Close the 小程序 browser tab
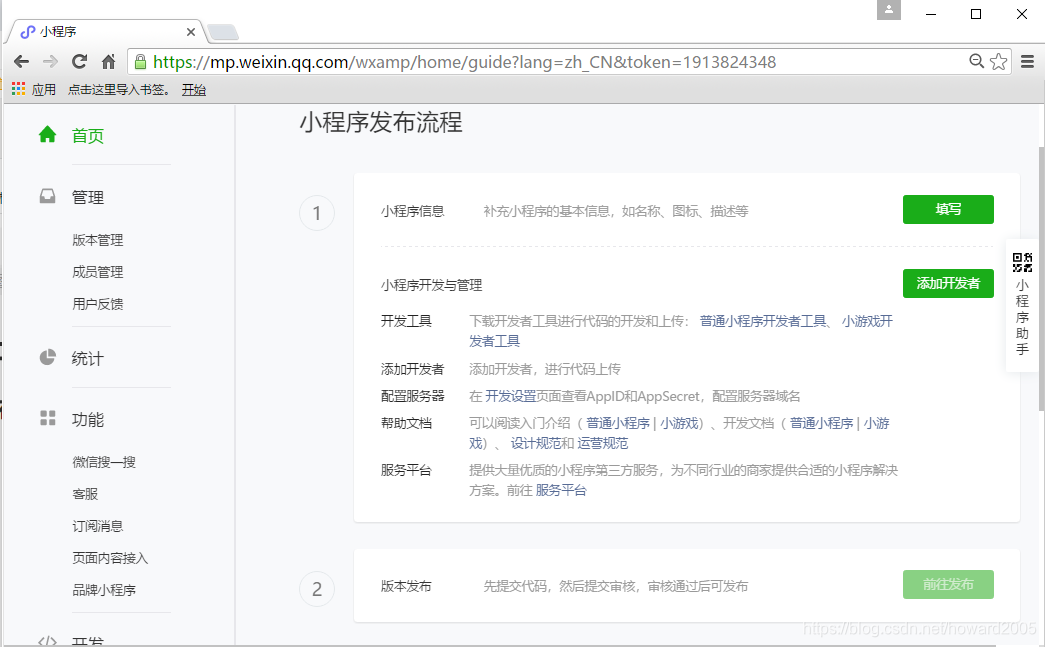1046x647 pixels. [191, 32]
